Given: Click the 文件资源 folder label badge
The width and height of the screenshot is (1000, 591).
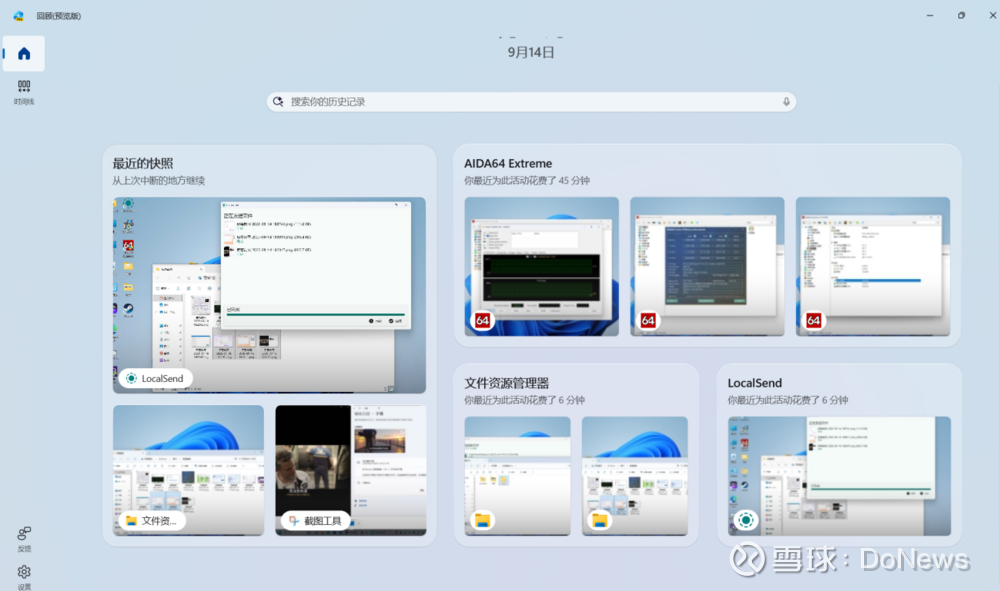Looking at the screenshot, I should click(151, 521).
